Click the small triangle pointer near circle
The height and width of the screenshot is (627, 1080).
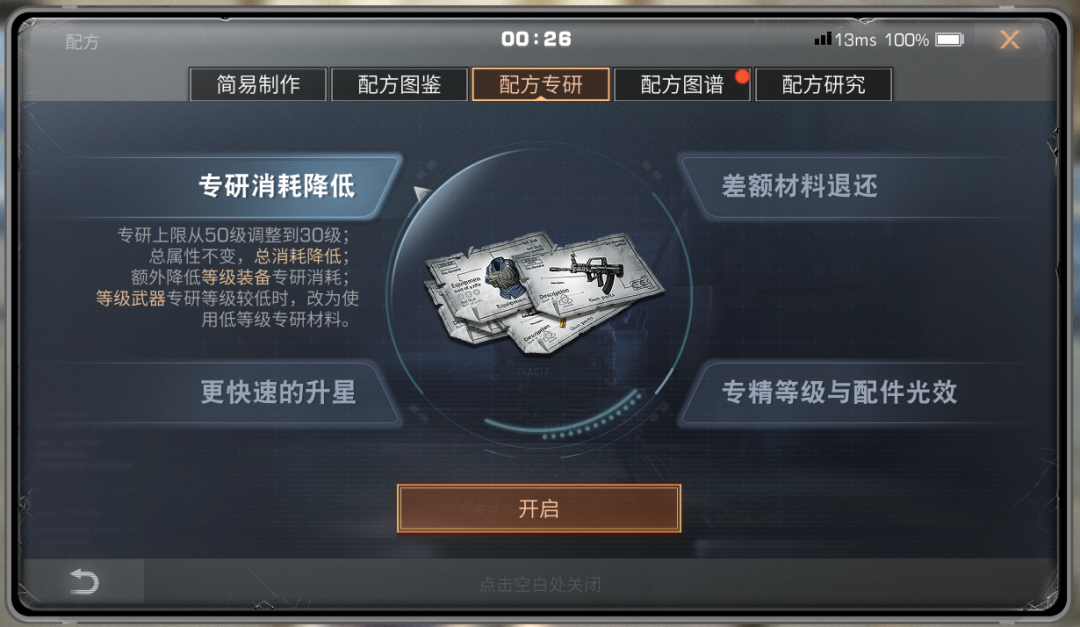(x=422, y=194)
